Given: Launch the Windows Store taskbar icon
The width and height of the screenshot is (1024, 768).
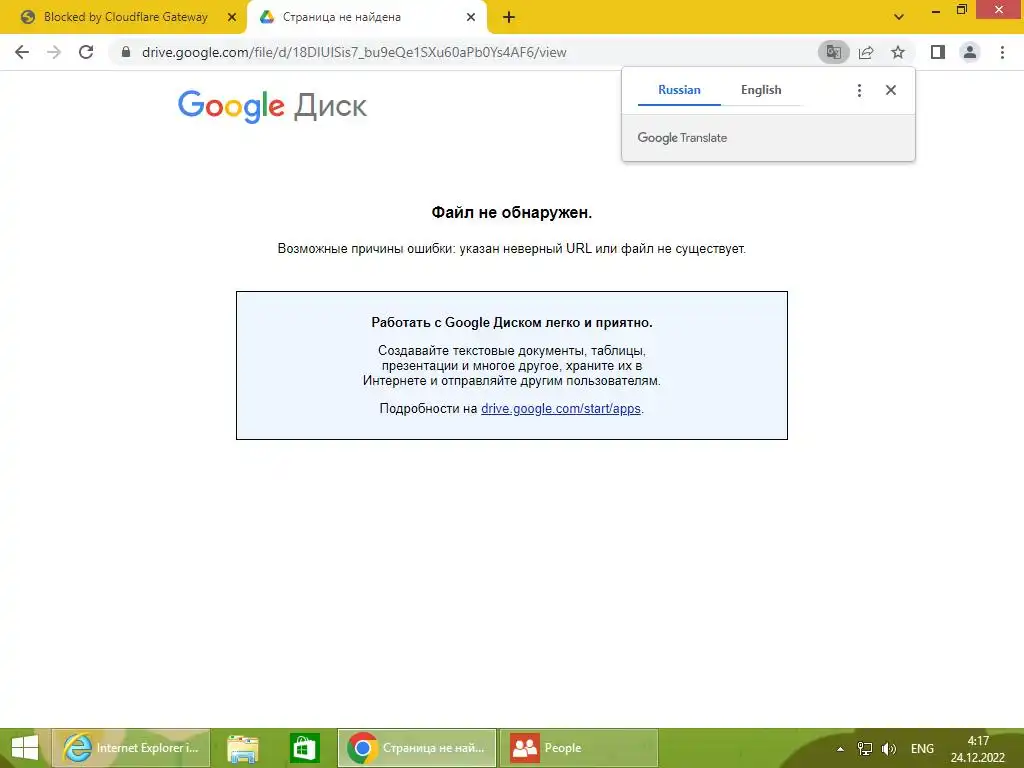Looking at the screenshot, I should coord(305,748).
